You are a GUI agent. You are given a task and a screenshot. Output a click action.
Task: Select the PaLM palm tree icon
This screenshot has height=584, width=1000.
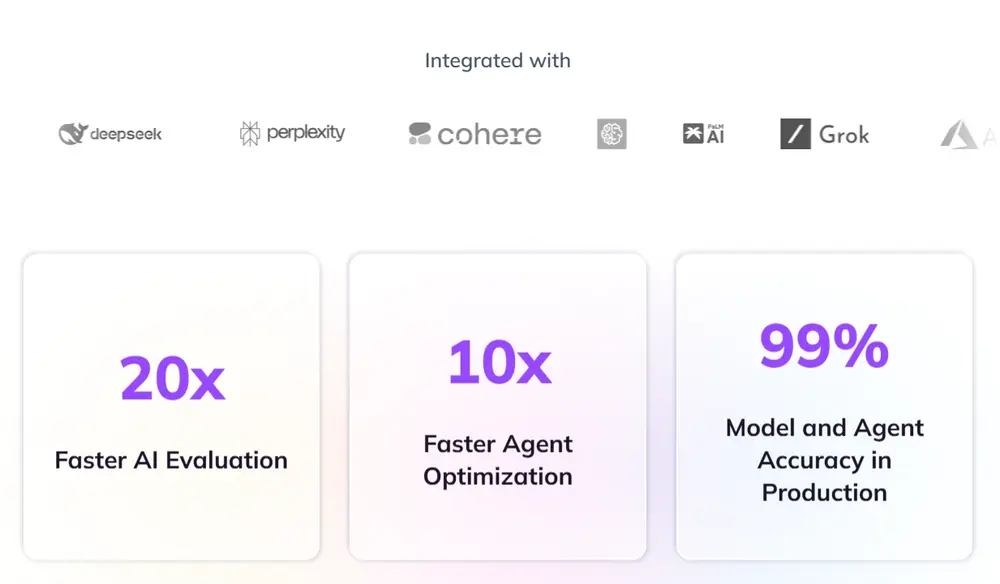[693, 134]
